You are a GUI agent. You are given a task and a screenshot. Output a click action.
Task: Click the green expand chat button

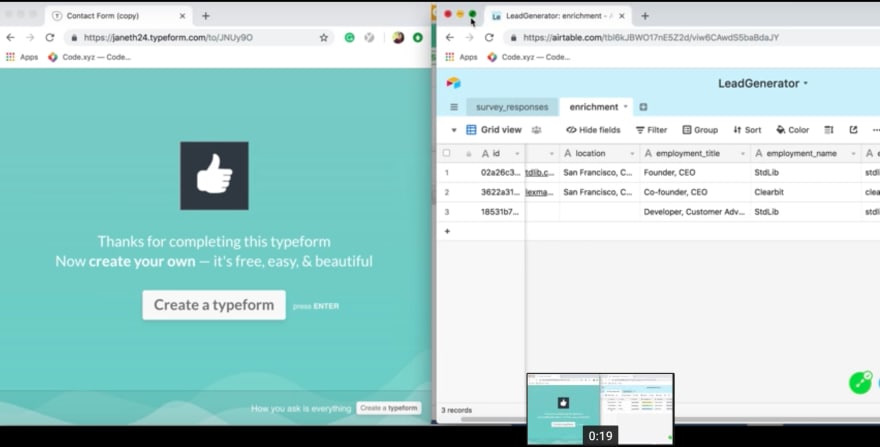pyautogui.click(x=860, y=382)
